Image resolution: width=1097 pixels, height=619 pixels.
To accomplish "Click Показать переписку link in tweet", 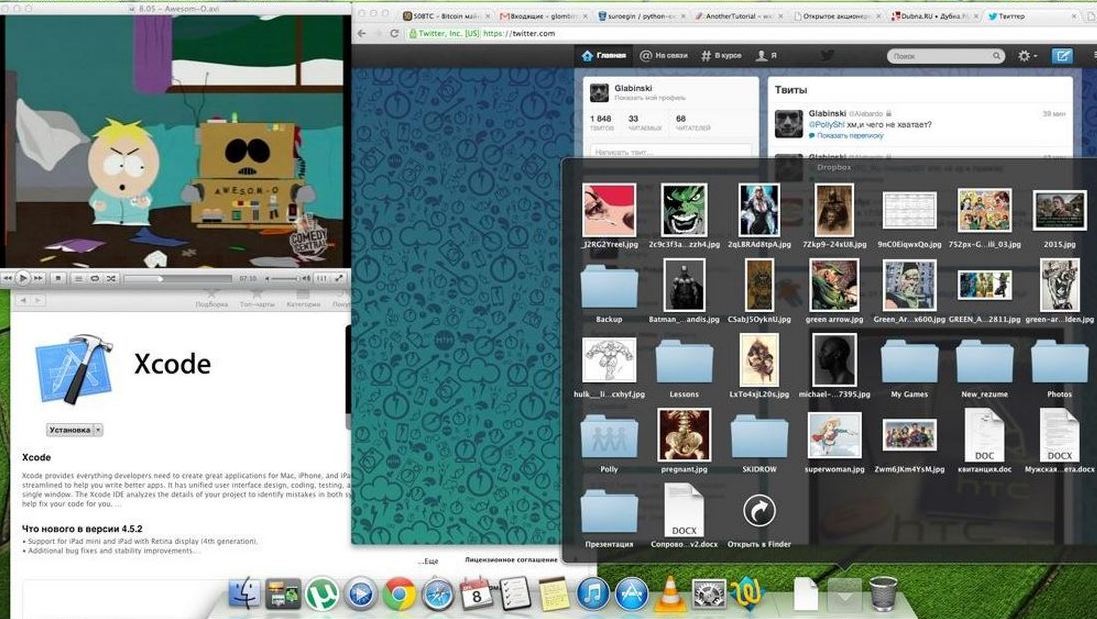I will pos(850,136).
